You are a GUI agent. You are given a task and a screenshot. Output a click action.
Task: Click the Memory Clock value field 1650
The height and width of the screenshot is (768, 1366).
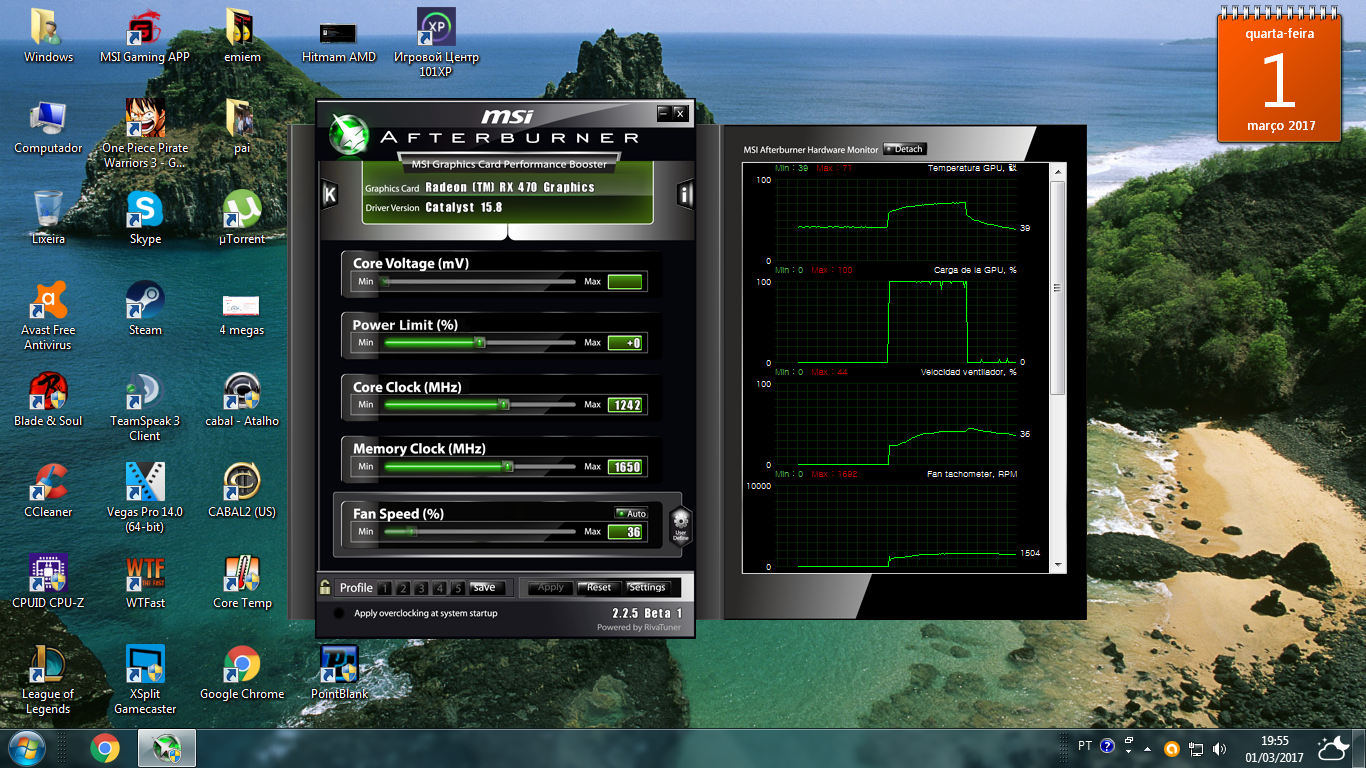pos(625,467)
